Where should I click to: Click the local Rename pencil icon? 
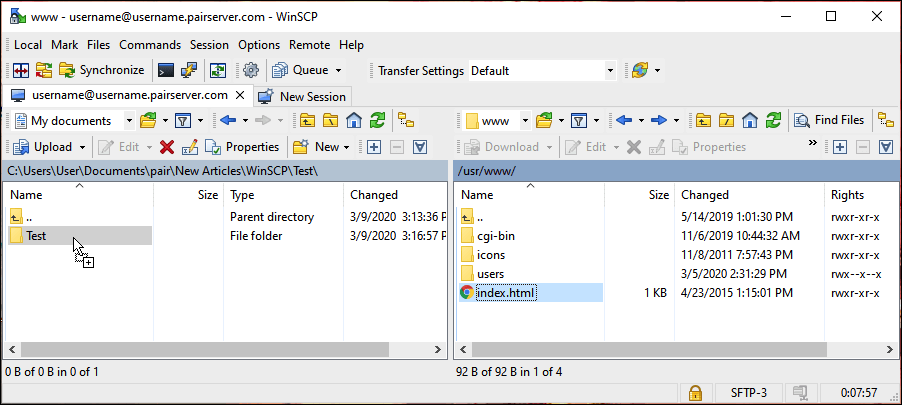pos(189,147)
